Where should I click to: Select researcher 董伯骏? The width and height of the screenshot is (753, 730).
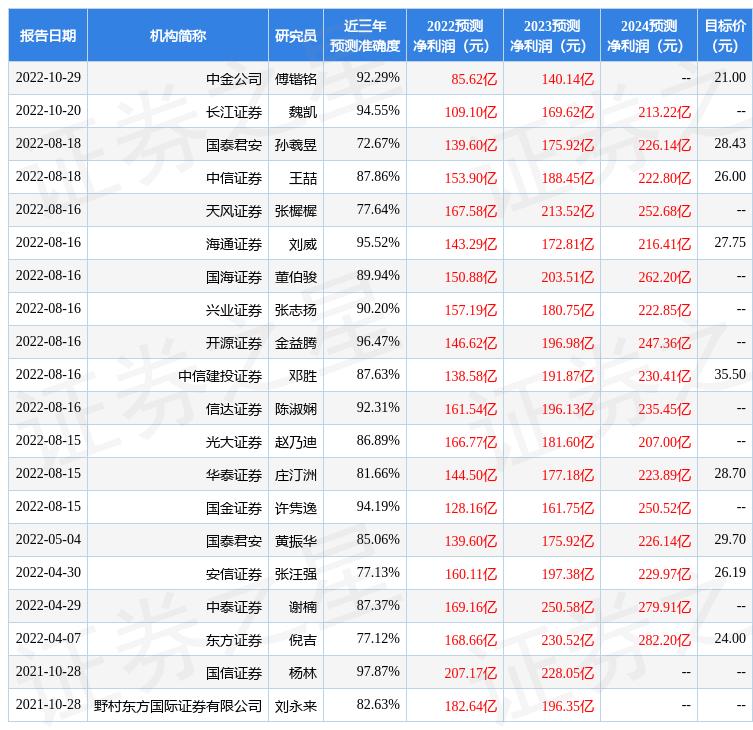coord(296,277)
